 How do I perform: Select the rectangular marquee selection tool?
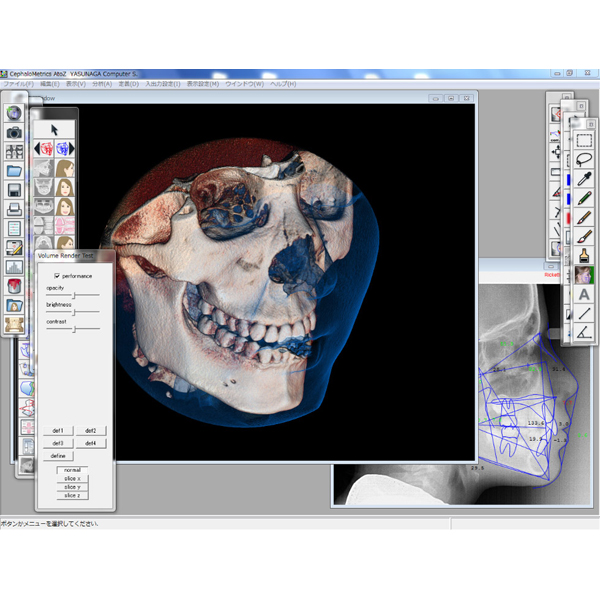point(584,140)
